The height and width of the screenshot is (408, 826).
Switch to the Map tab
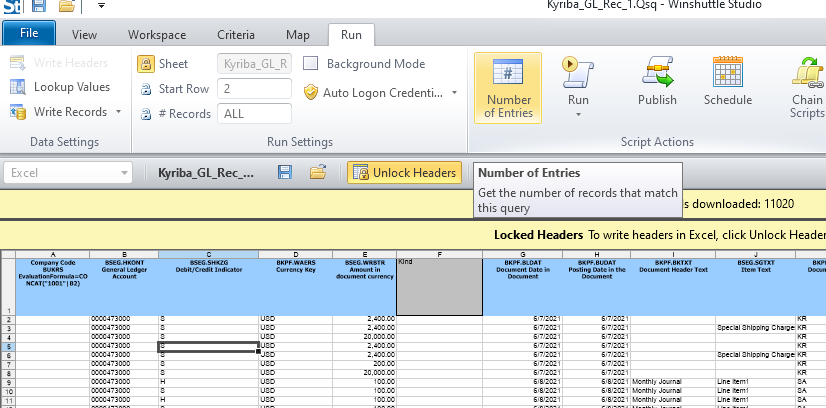point(298,35)
